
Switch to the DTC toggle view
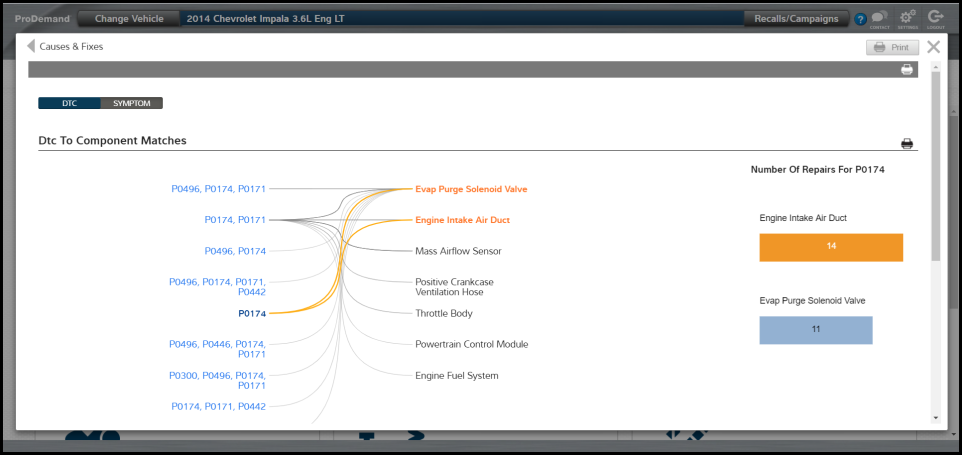[x=69, y=103]
